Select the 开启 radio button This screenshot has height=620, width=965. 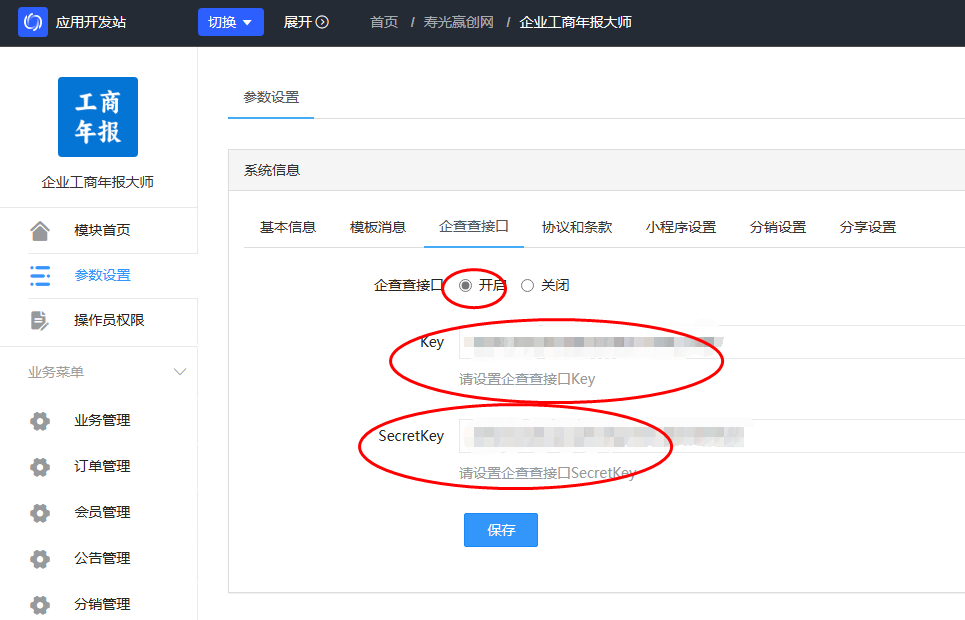click(466, 285)
